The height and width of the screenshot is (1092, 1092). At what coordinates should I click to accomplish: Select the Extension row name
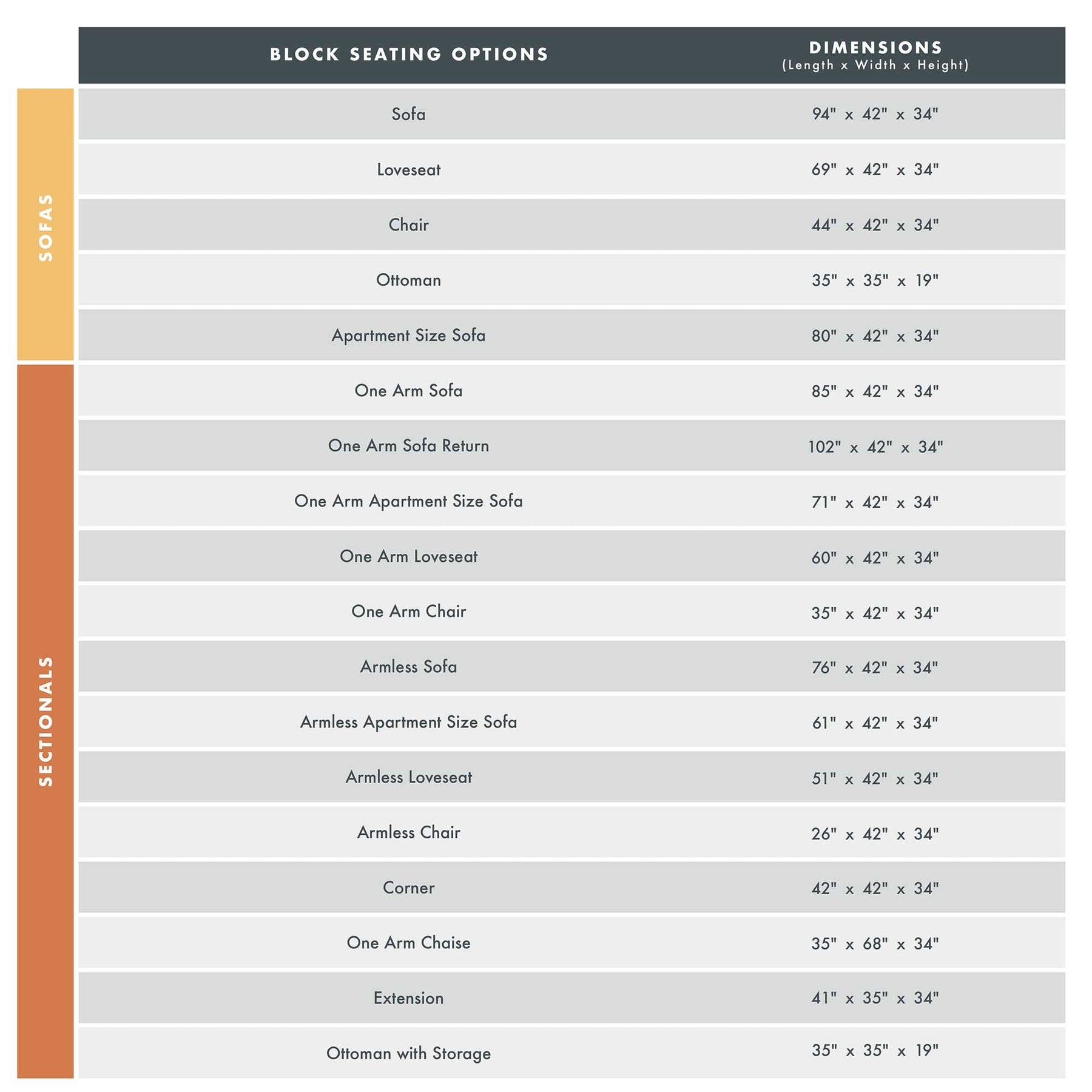408,999
